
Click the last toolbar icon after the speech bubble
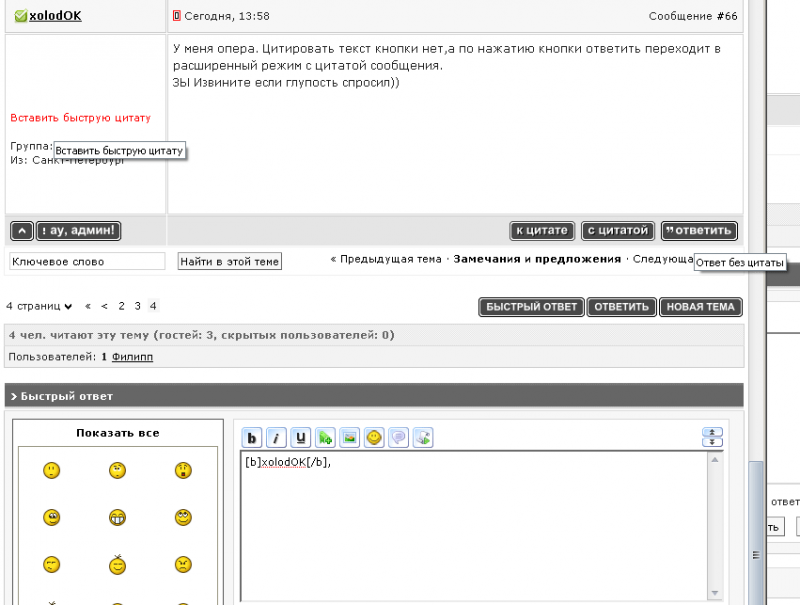coord(423,438)
